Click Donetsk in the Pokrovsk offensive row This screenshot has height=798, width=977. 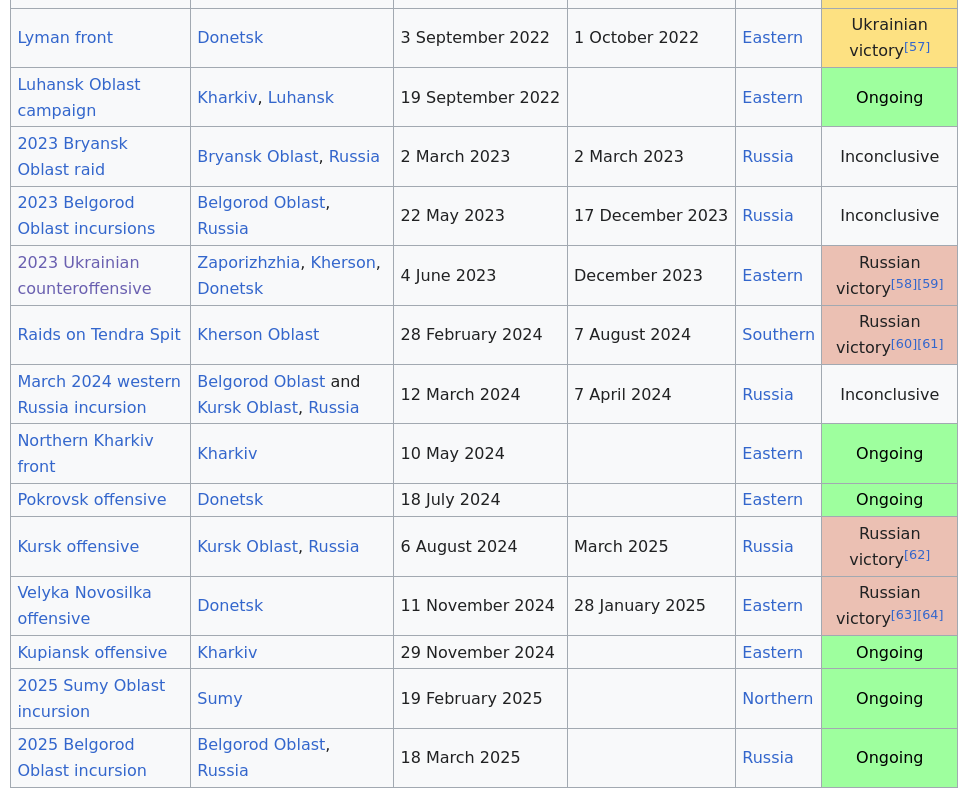pos(230,500)
